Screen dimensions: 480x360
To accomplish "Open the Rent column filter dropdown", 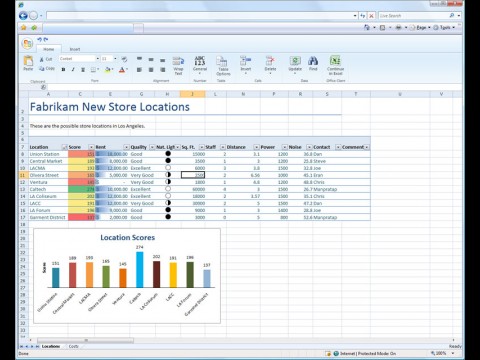I will tap(126, 147).
